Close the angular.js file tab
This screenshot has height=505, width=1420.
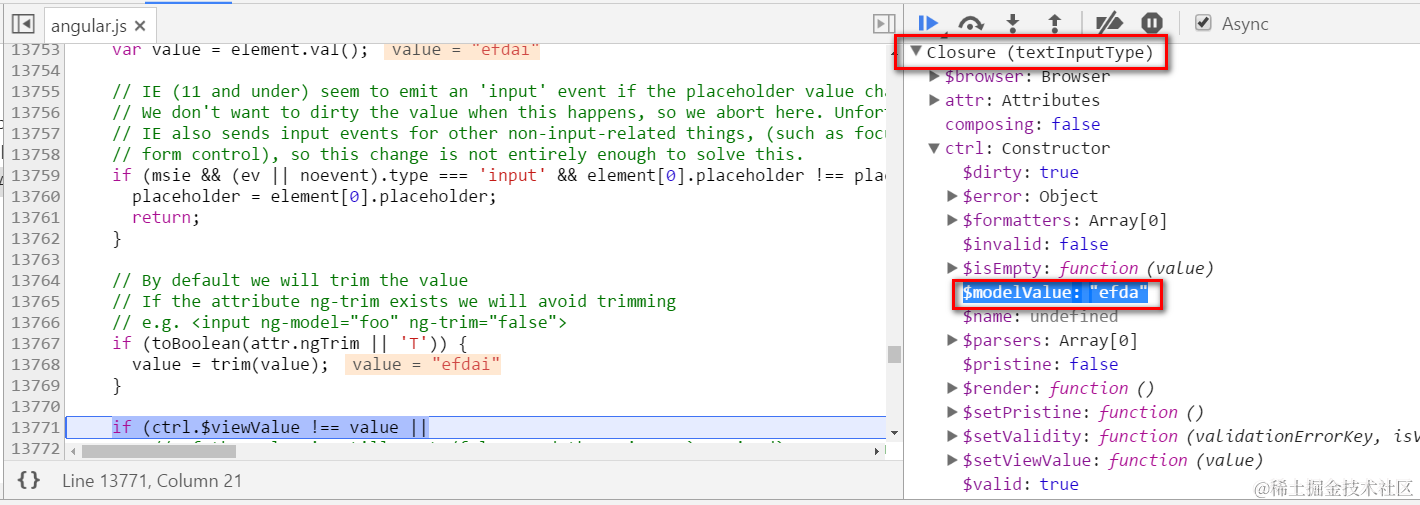click(139, 26)
